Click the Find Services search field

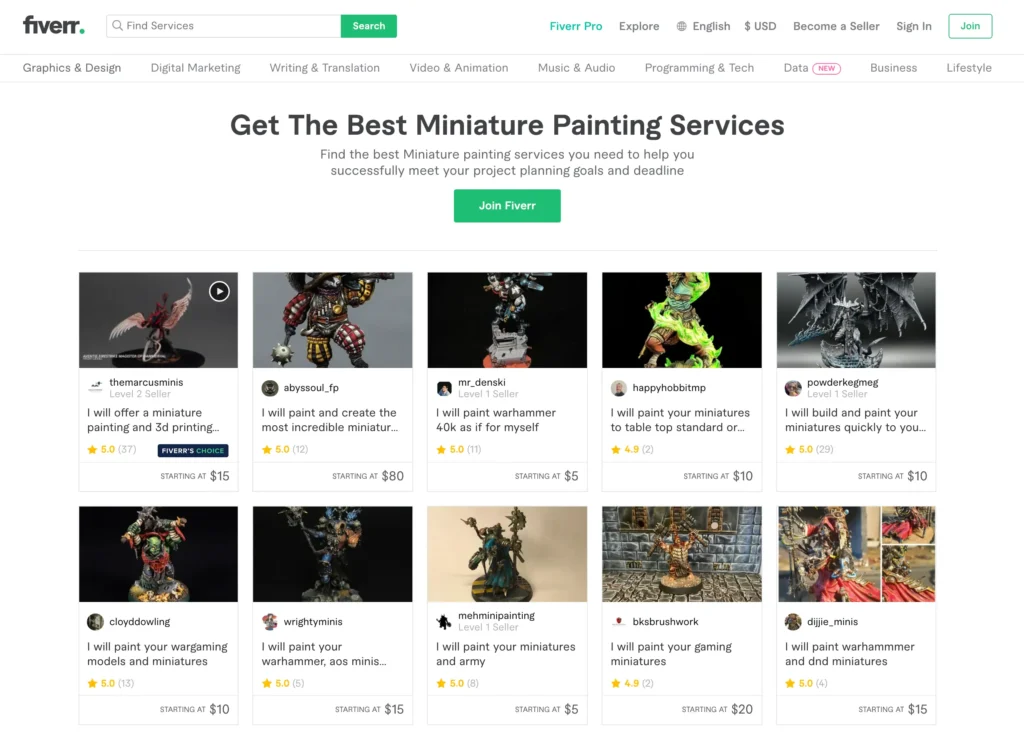click(x=223, y=26)
